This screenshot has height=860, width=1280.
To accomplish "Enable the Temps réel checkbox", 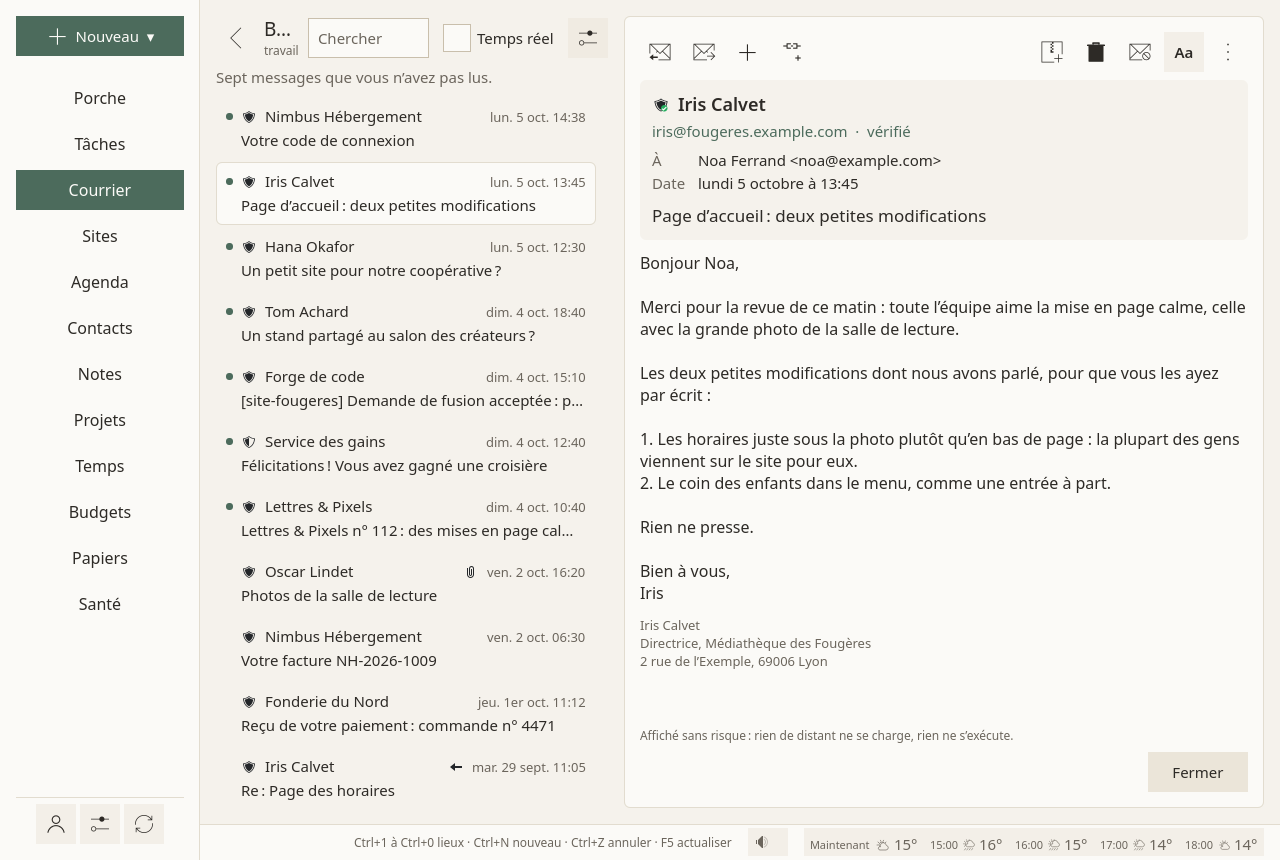I will point(457,38).
